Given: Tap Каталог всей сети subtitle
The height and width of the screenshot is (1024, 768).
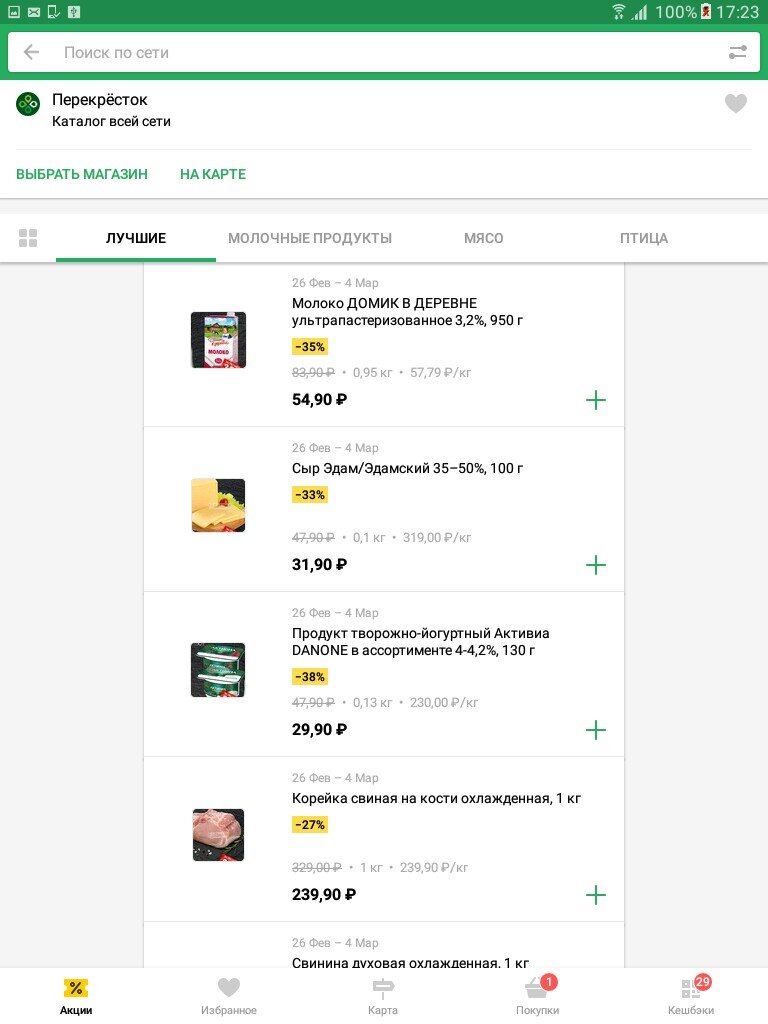Looking at the screenshot, I should (x=111, y=121).
